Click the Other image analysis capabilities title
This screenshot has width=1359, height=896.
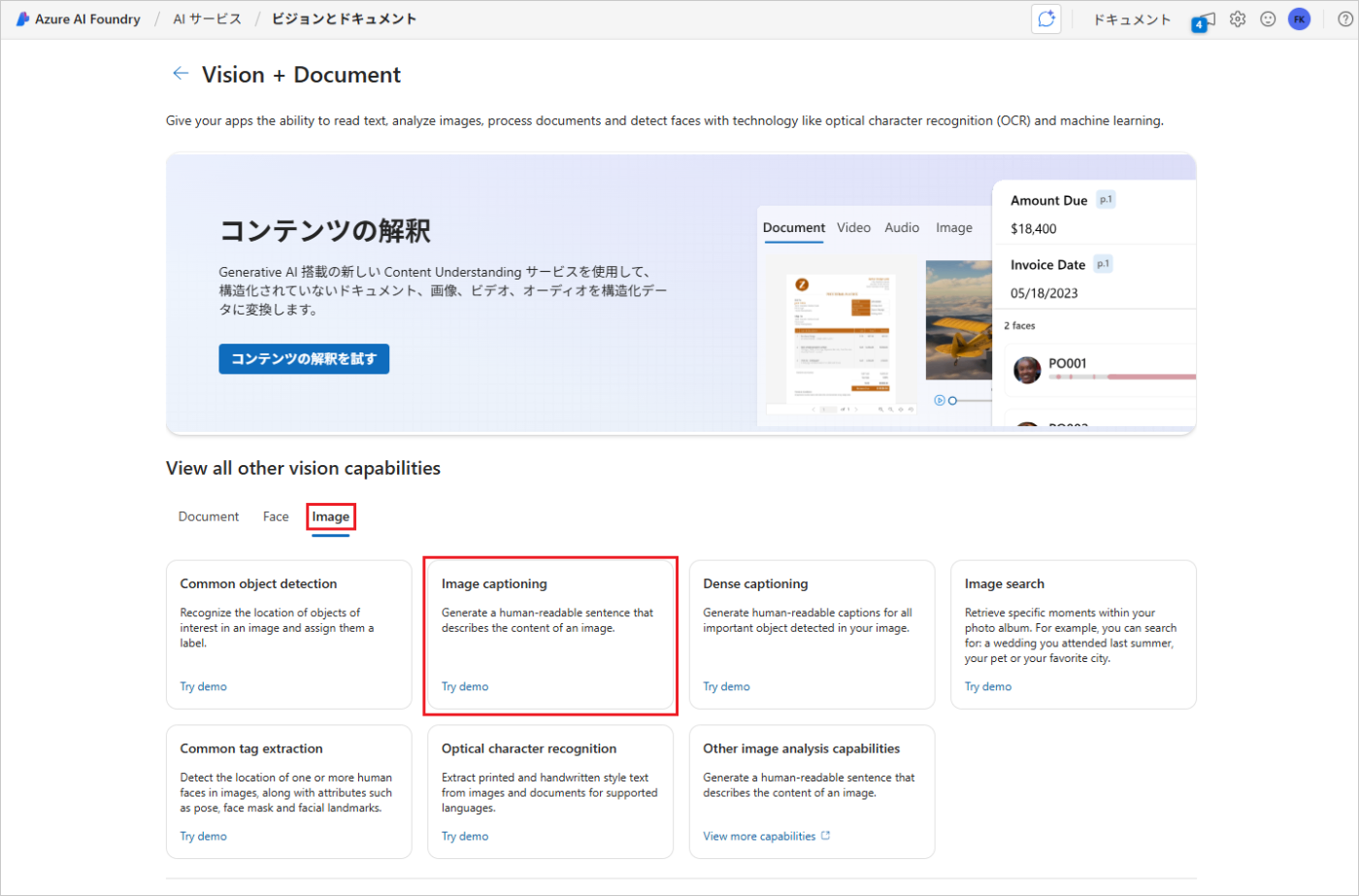pos(802,748)
